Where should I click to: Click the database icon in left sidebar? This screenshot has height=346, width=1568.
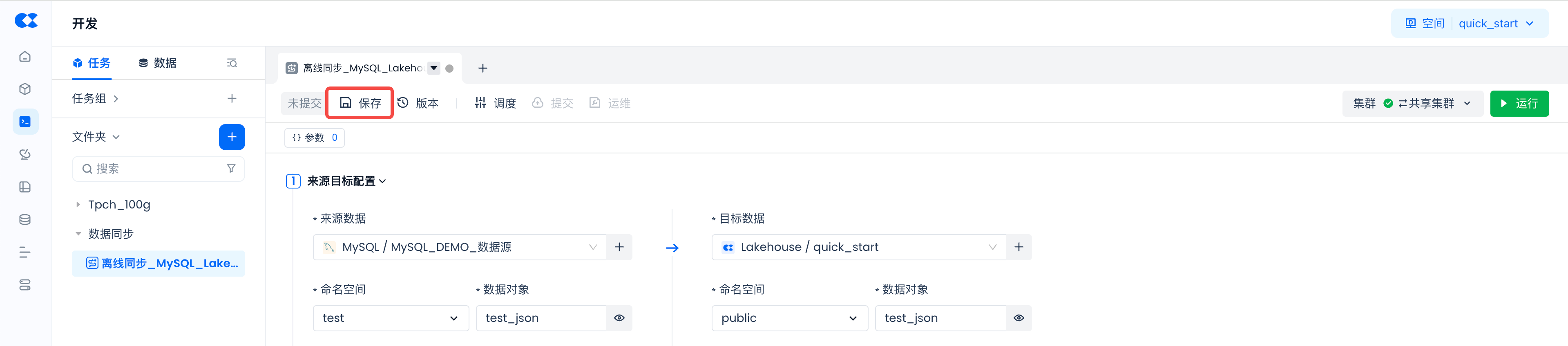25,220
